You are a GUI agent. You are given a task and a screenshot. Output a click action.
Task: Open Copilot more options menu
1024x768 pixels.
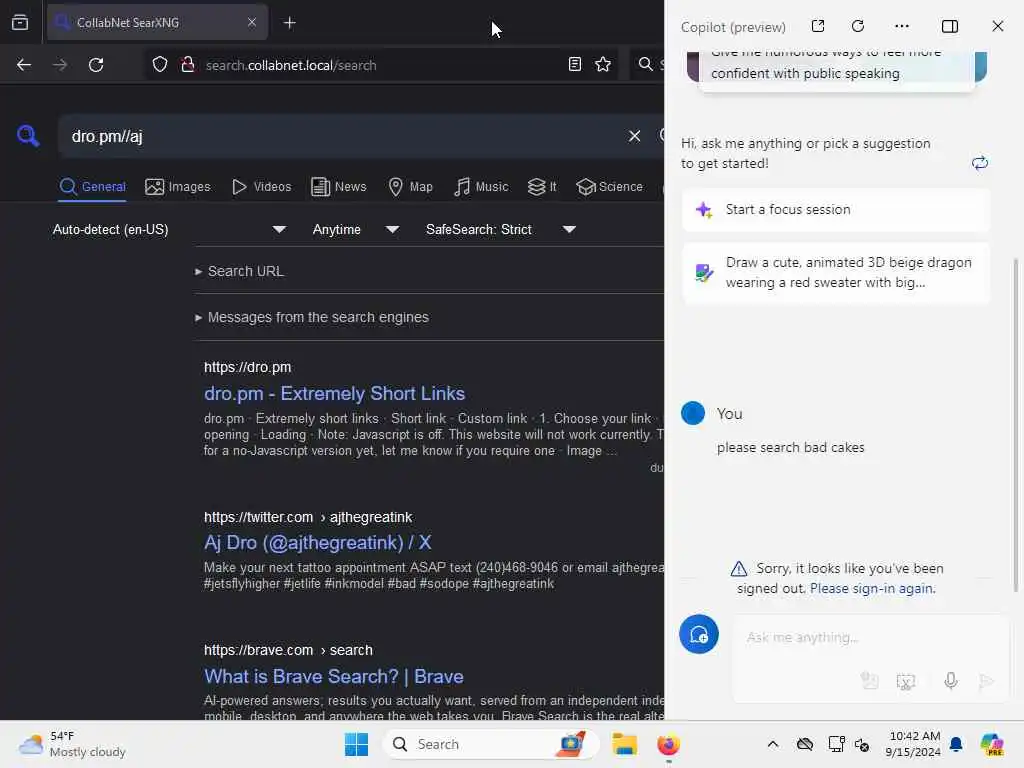902,26
